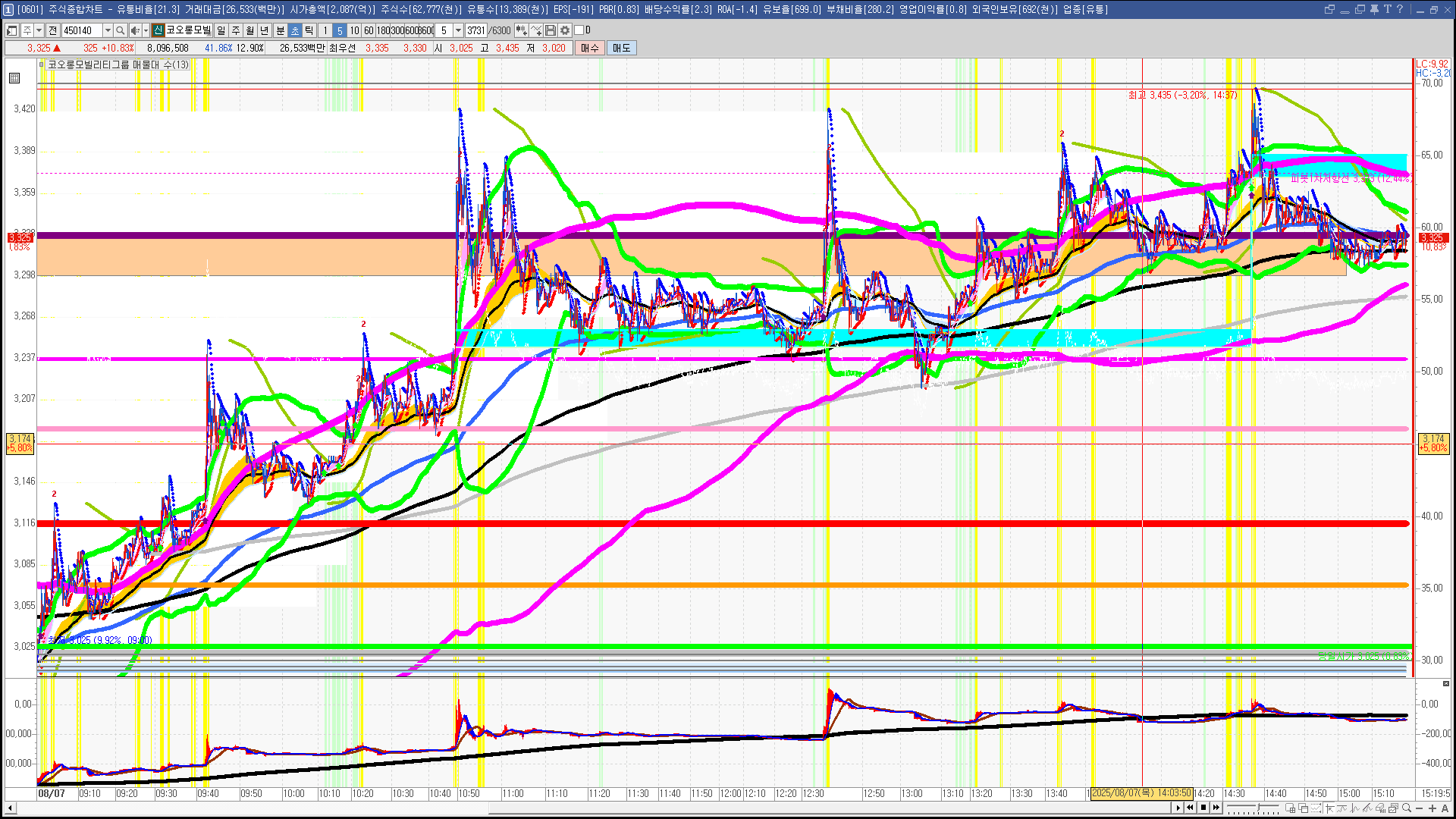The image size is (1456, 819).
Task: Switch to the 분 (minute) chart tab
Action: 280,30
